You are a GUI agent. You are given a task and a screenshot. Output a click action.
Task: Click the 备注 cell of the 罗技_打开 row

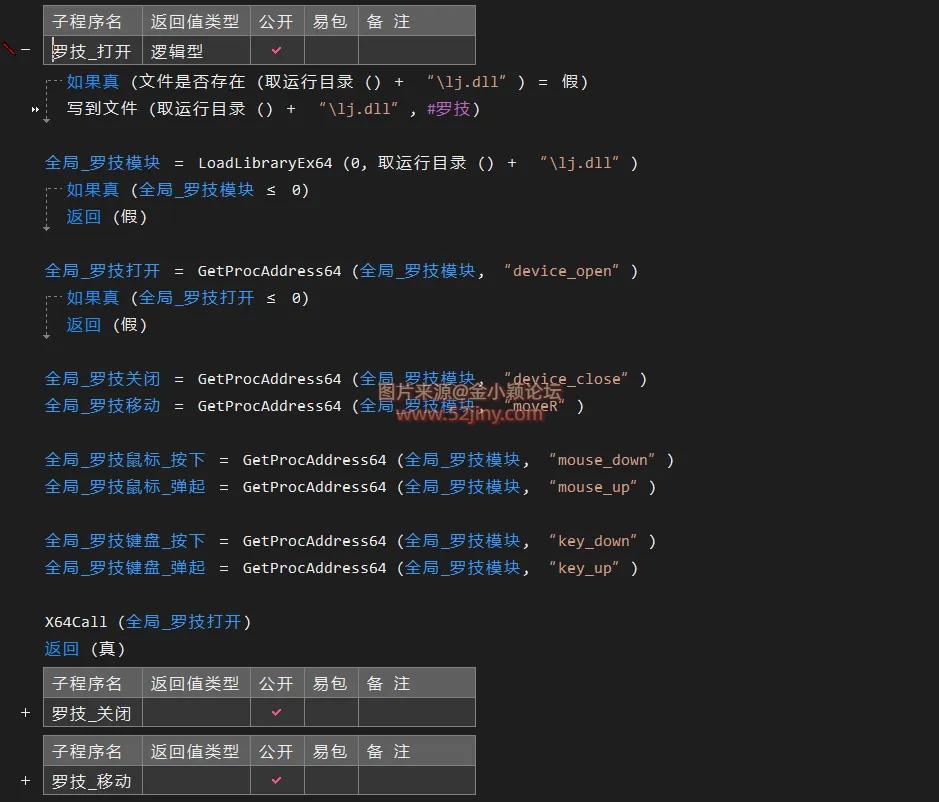(417, 48)
